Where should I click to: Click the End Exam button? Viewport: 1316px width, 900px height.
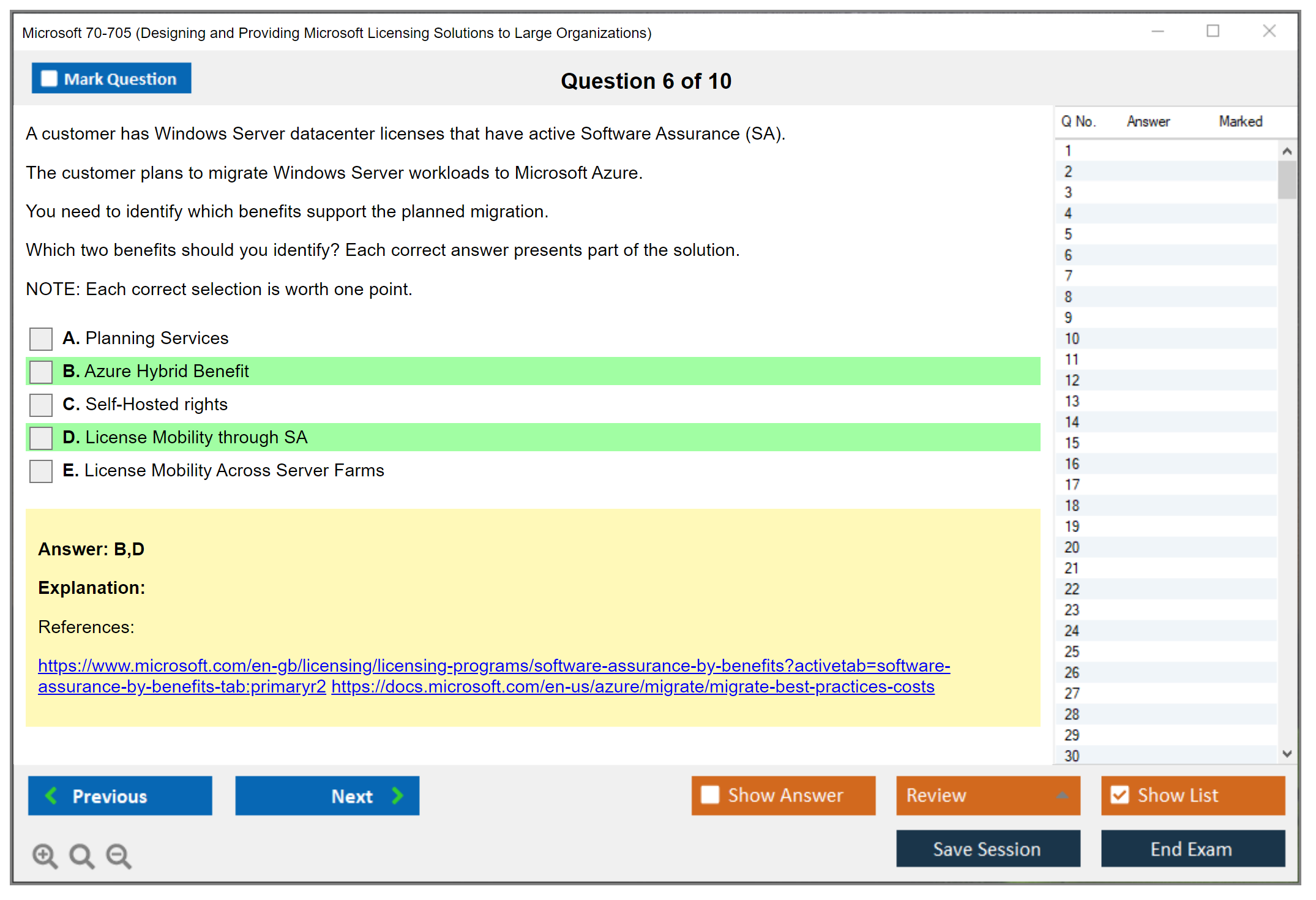tap(1192, 849)
